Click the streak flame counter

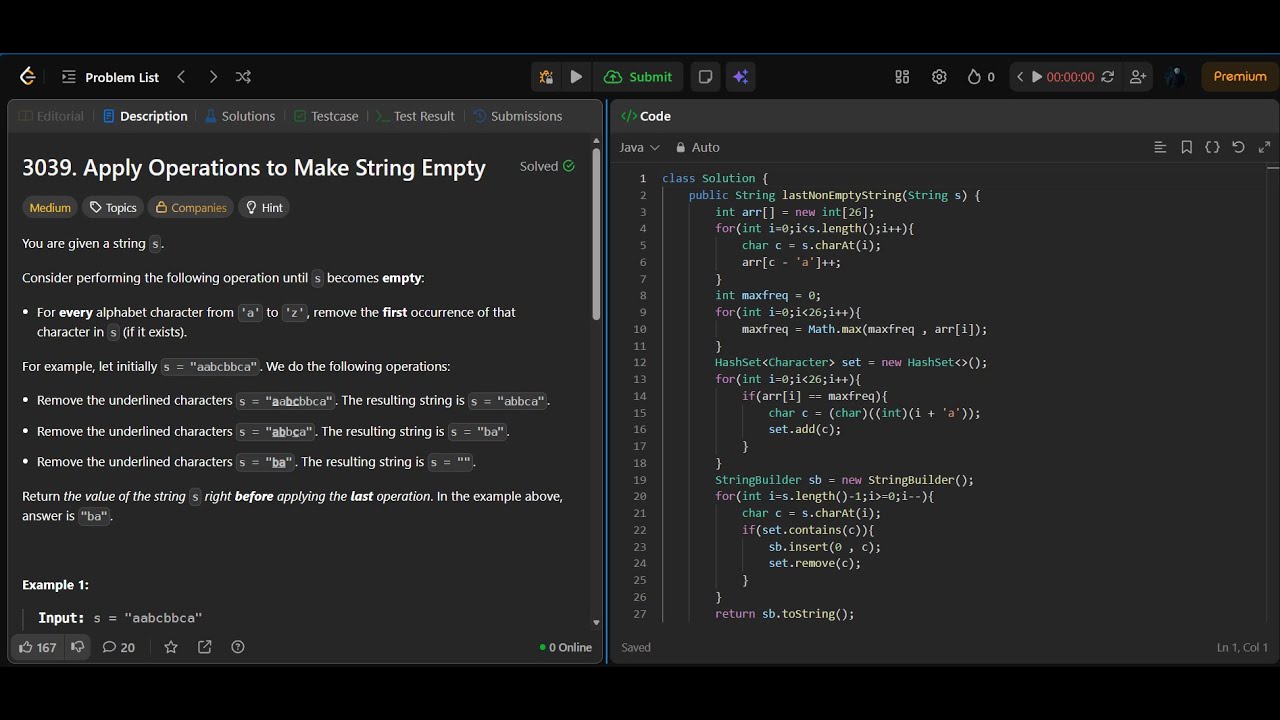pos(981,77)
